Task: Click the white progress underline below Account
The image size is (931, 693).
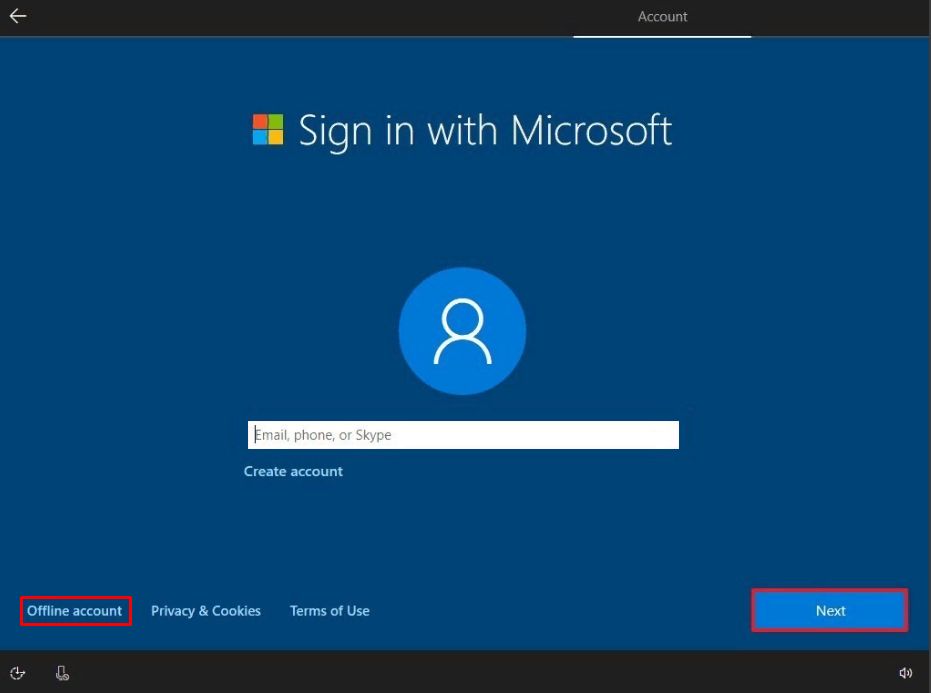Action: (662, 37)
